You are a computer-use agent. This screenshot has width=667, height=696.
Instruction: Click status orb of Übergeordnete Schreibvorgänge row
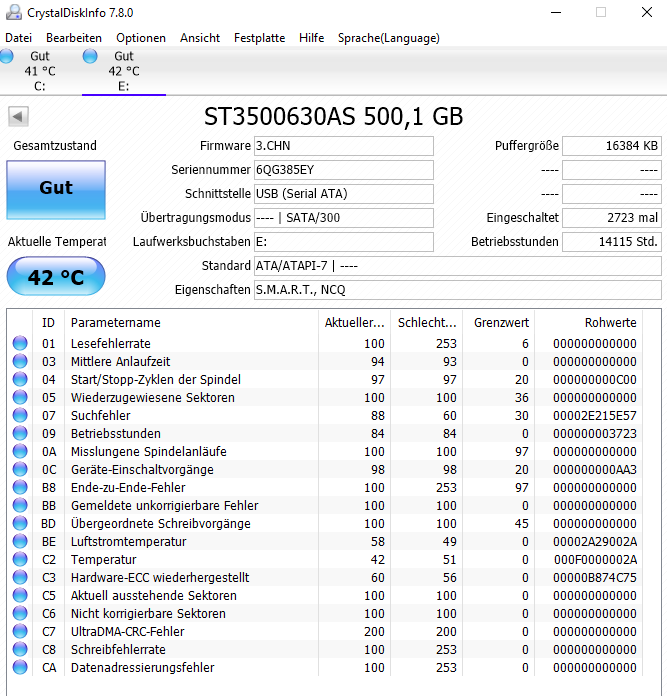20,523
